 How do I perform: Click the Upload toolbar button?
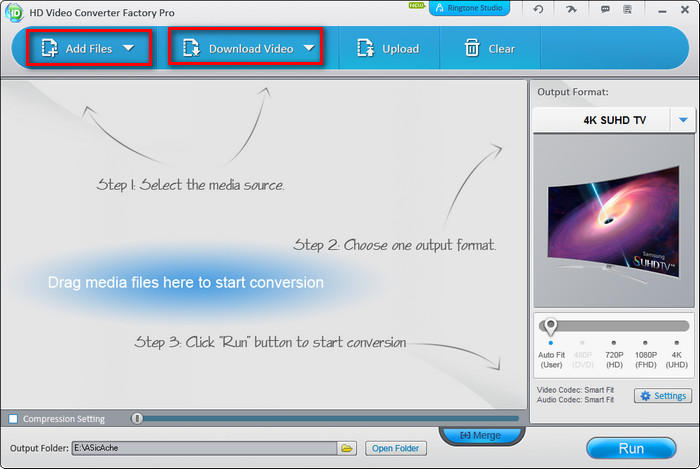388,48
